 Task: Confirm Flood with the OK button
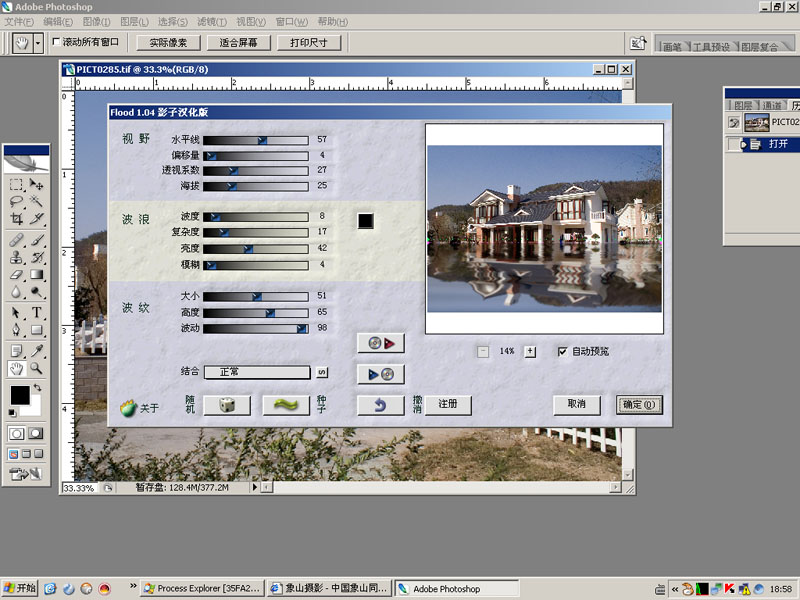click(x=639, y=405)
